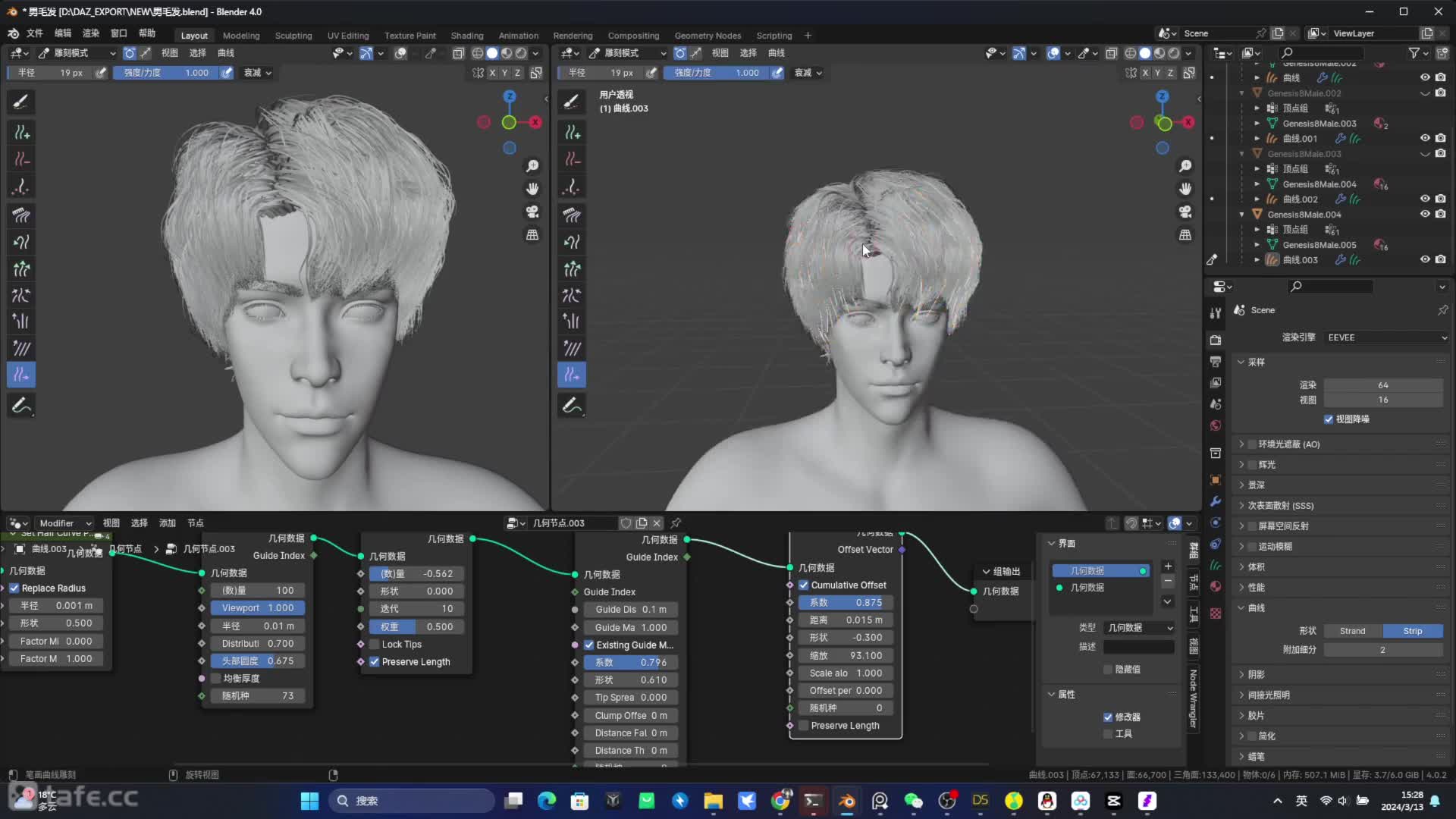Screen dimensions: 1456x819
Task: Adjust the 强度/力度 slider in left viewport
Action: (x=166, y=73)
